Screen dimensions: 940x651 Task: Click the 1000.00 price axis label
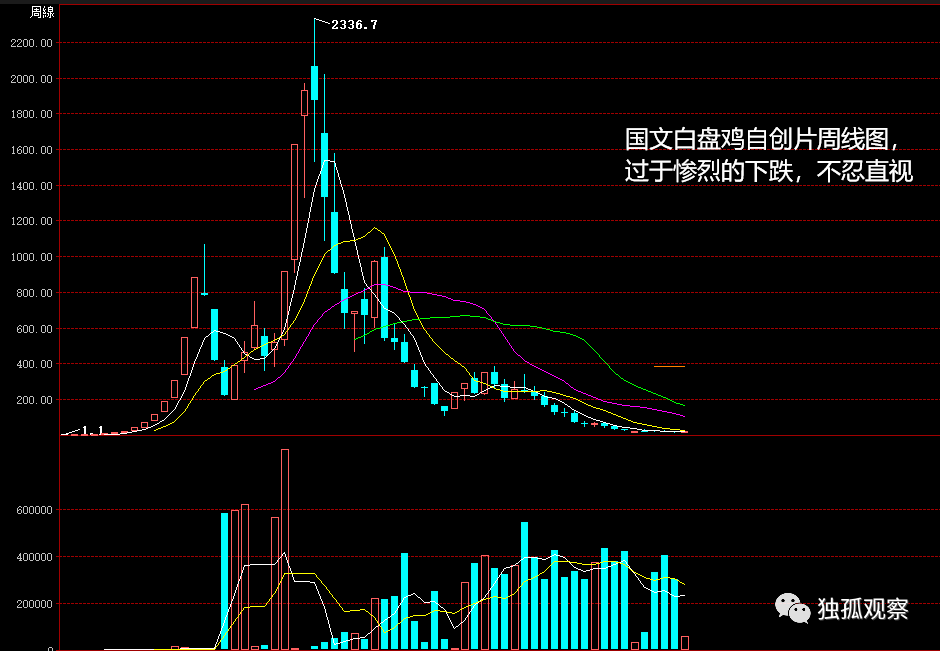[x=32, y=257]
